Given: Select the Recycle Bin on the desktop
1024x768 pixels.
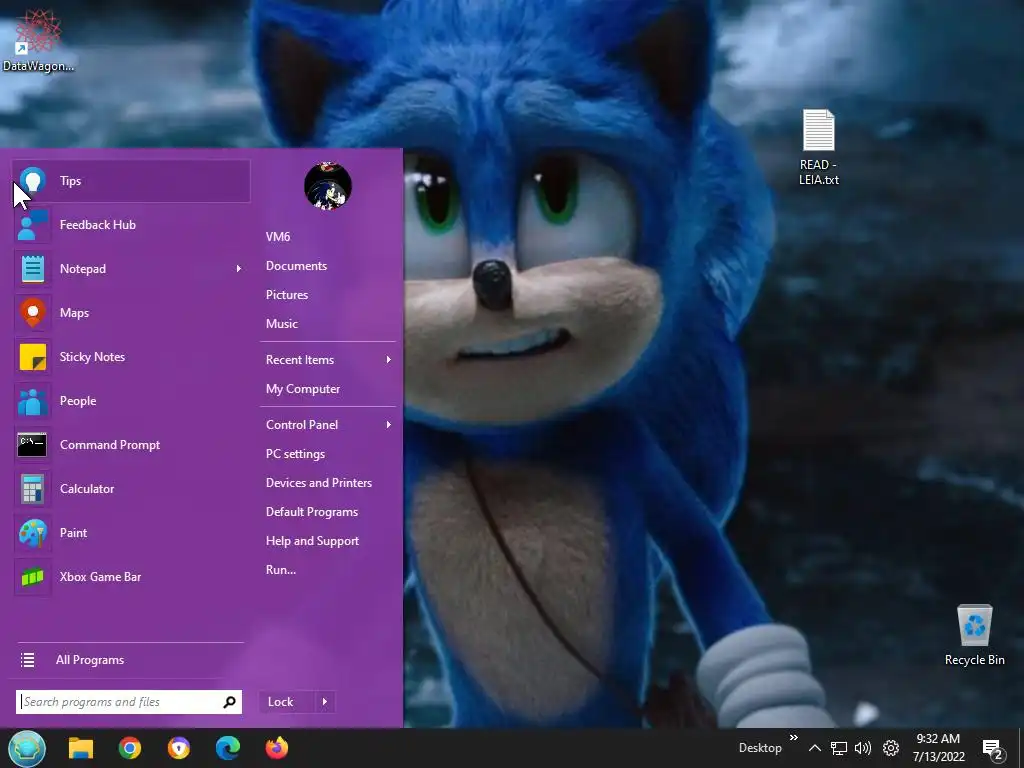Looking at the screenshot, I should pyautogui.click(x=974, y=635).
